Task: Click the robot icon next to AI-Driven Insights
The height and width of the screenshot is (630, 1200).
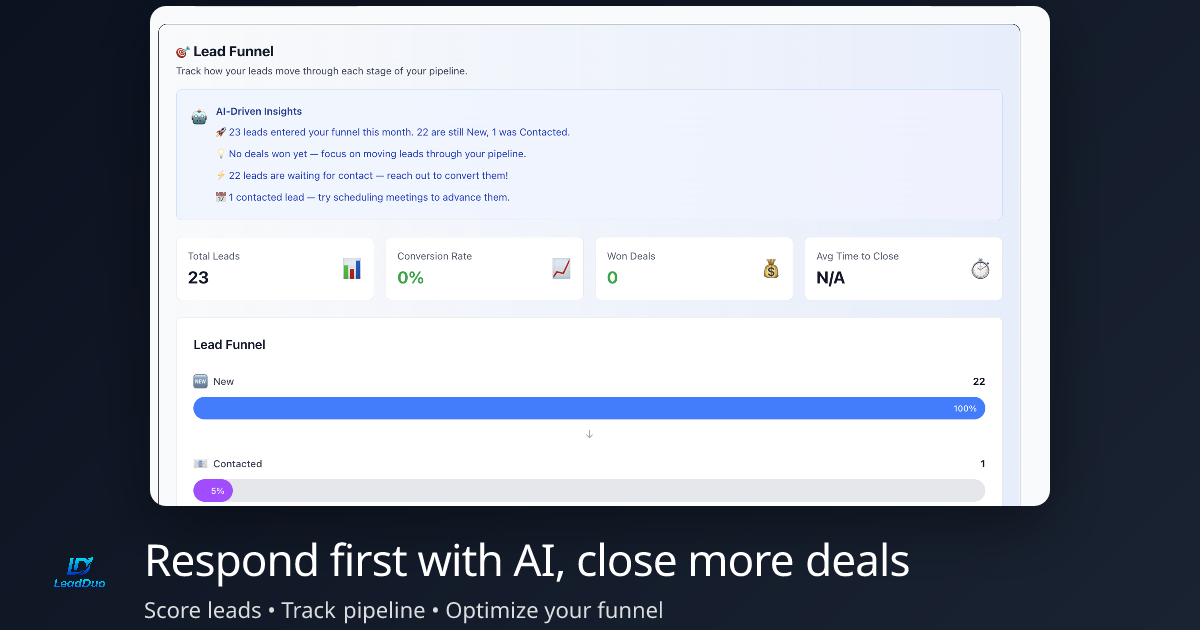Action: (x=199, y=115)
